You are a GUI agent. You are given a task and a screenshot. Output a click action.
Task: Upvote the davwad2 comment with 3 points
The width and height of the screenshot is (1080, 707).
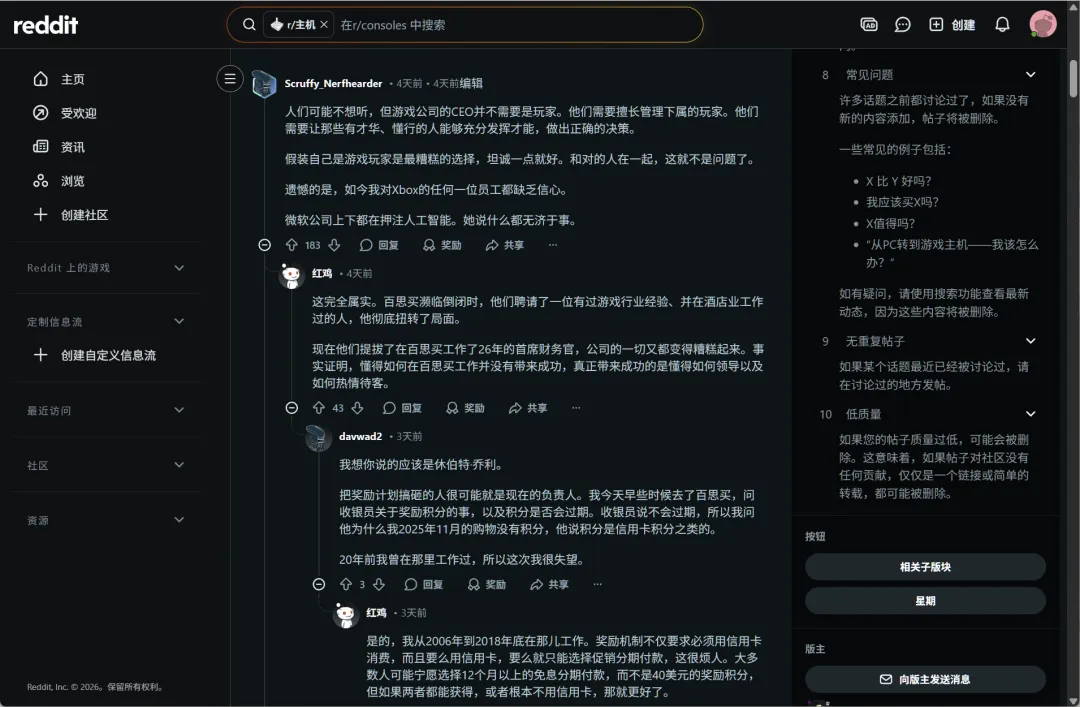pos(346,584)
